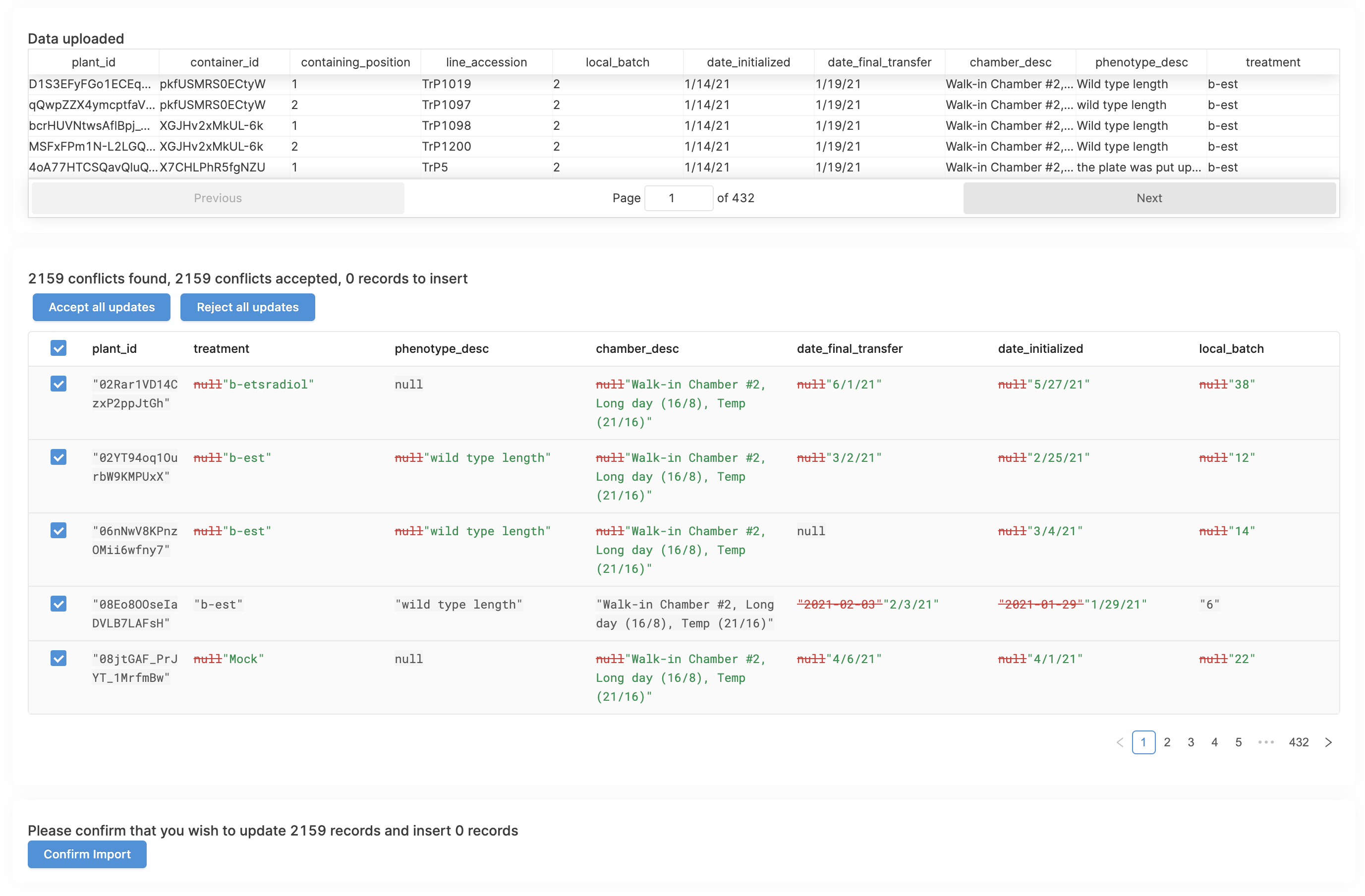Image resolution: width=1365 pixels, height=896 pixels.
Task: Click the line_accession column header
Action: coord(486,62)
